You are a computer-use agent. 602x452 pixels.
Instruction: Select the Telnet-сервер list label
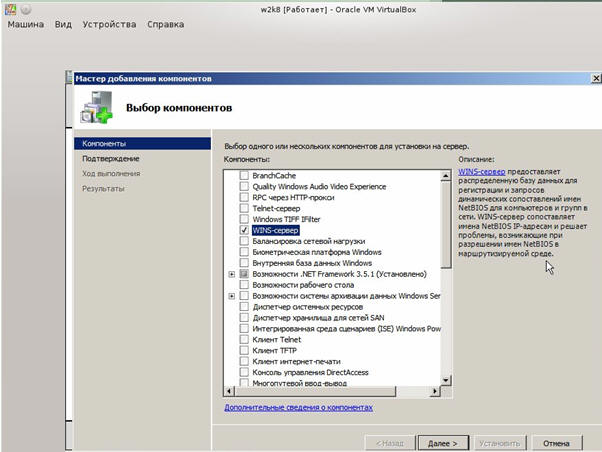(x=276, y=209)
